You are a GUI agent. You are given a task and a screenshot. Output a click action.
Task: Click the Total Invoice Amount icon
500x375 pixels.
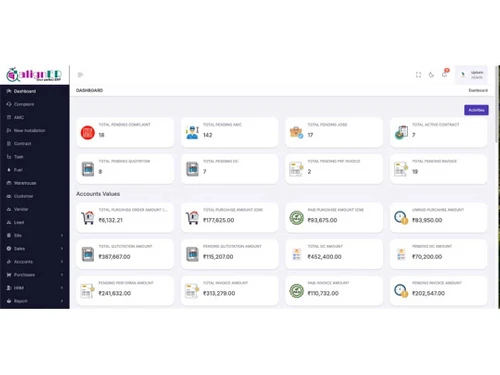192,291
